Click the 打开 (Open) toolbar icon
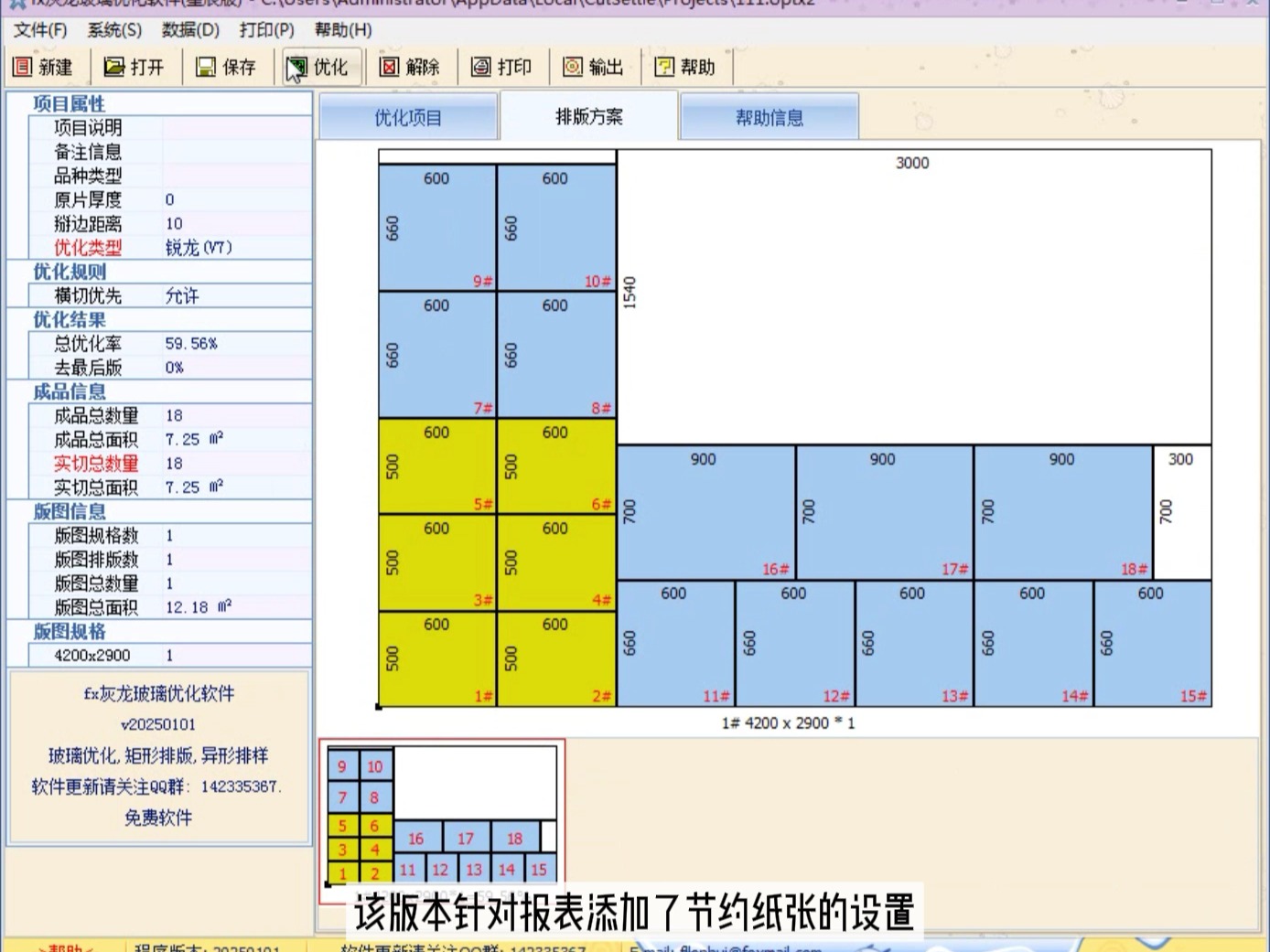Viewport: 1270px width, 952px height. point(134,67)
